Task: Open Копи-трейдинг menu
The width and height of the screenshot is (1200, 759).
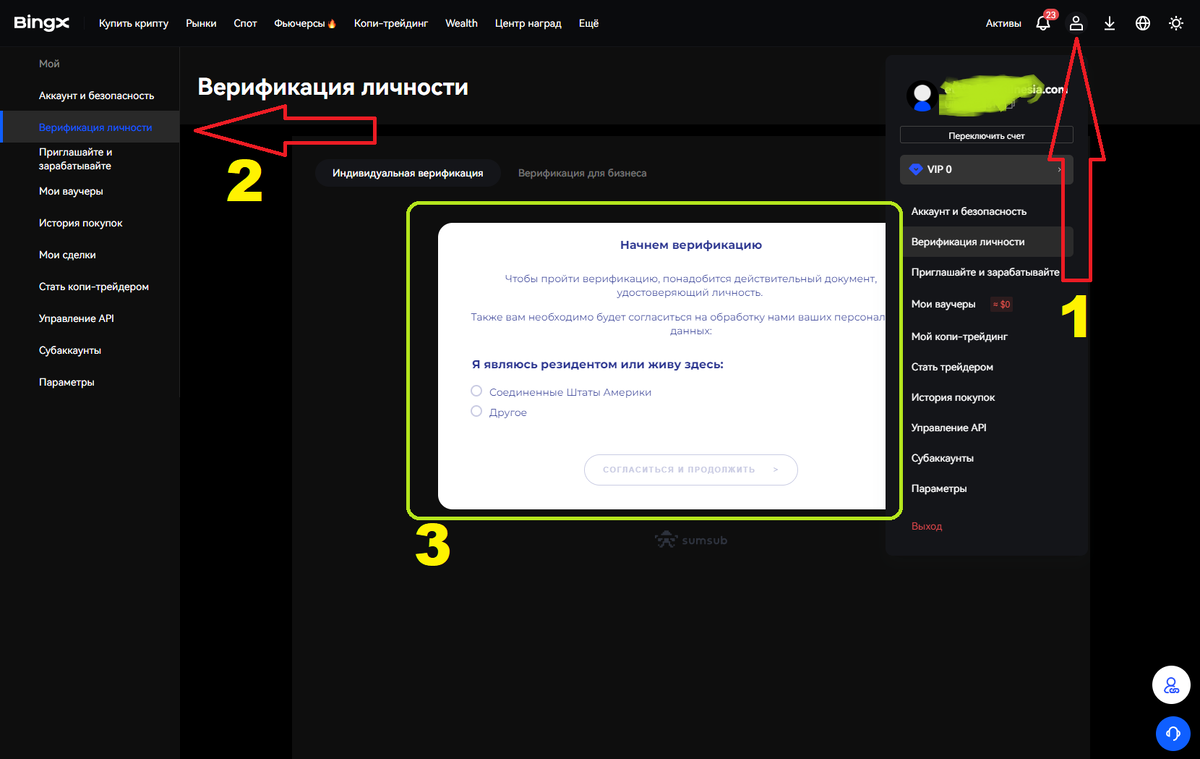Action: point(391,23)
